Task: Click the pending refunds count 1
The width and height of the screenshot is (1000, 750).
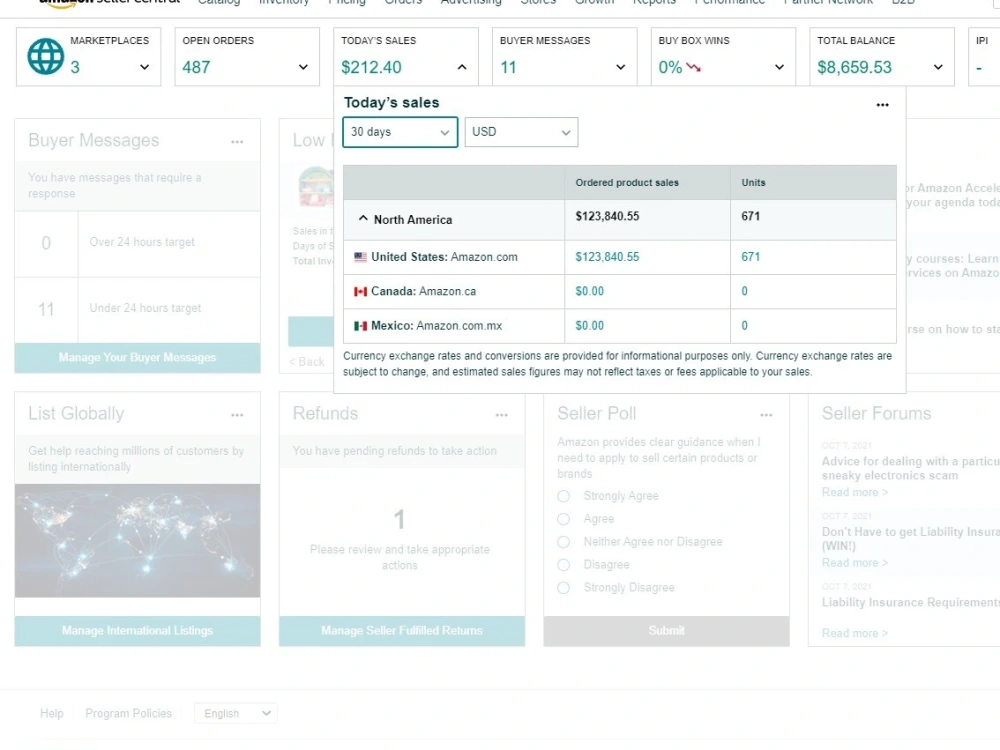Action: tap(399, 520)
